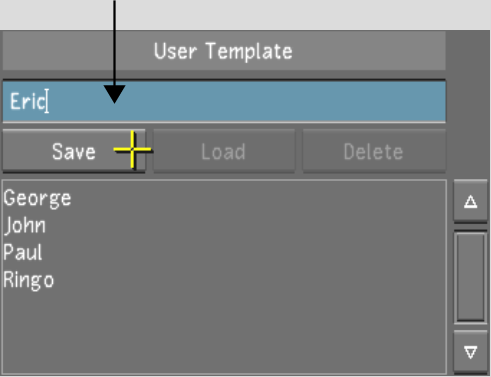Click the dimmed Load button
Viewport: 491px width, 377px height.
point(224,151)
